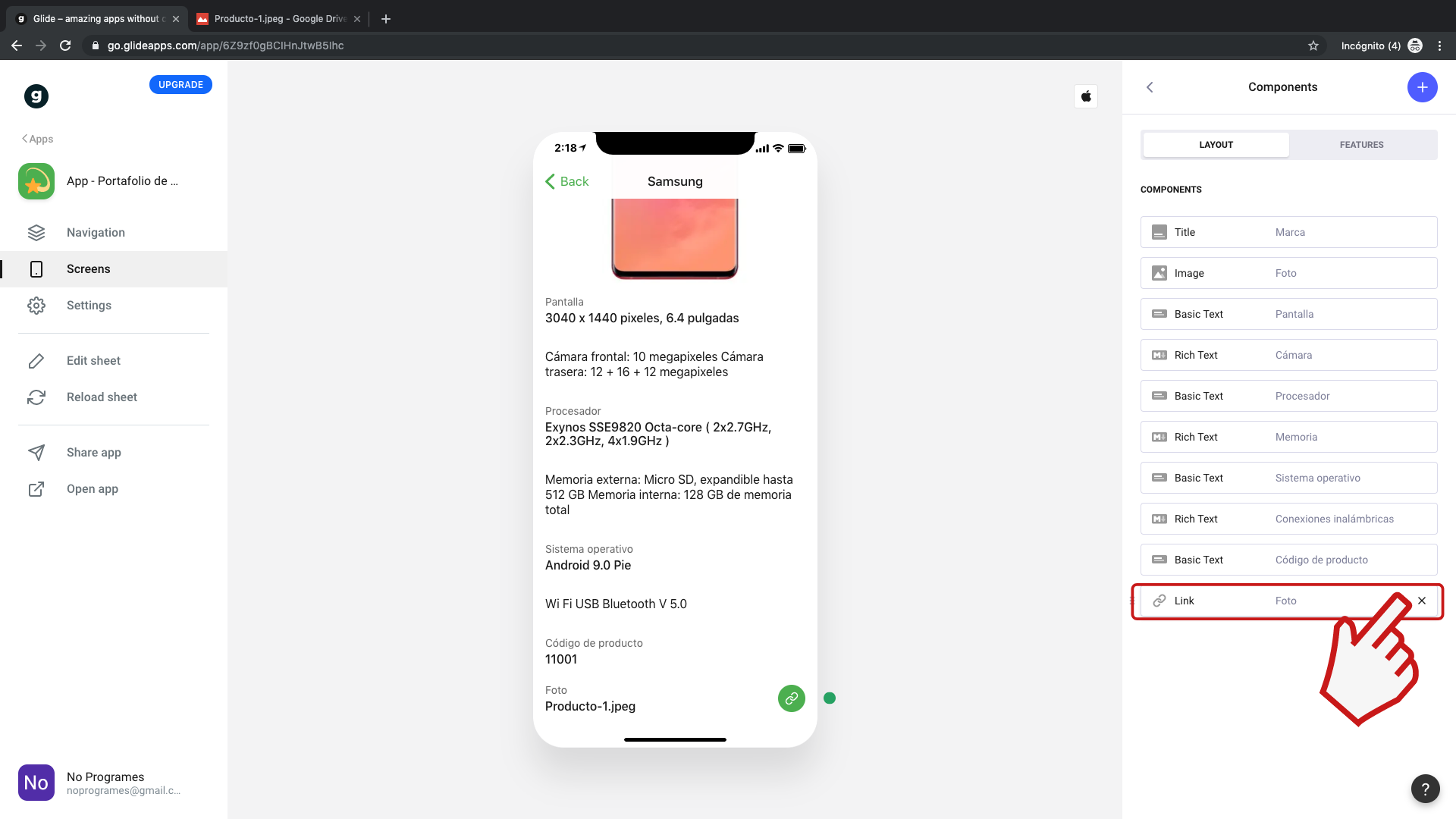The width and height of the screenshot is (1456, 819).
Task: Click the Title component icon
Action: (1159, 232)
